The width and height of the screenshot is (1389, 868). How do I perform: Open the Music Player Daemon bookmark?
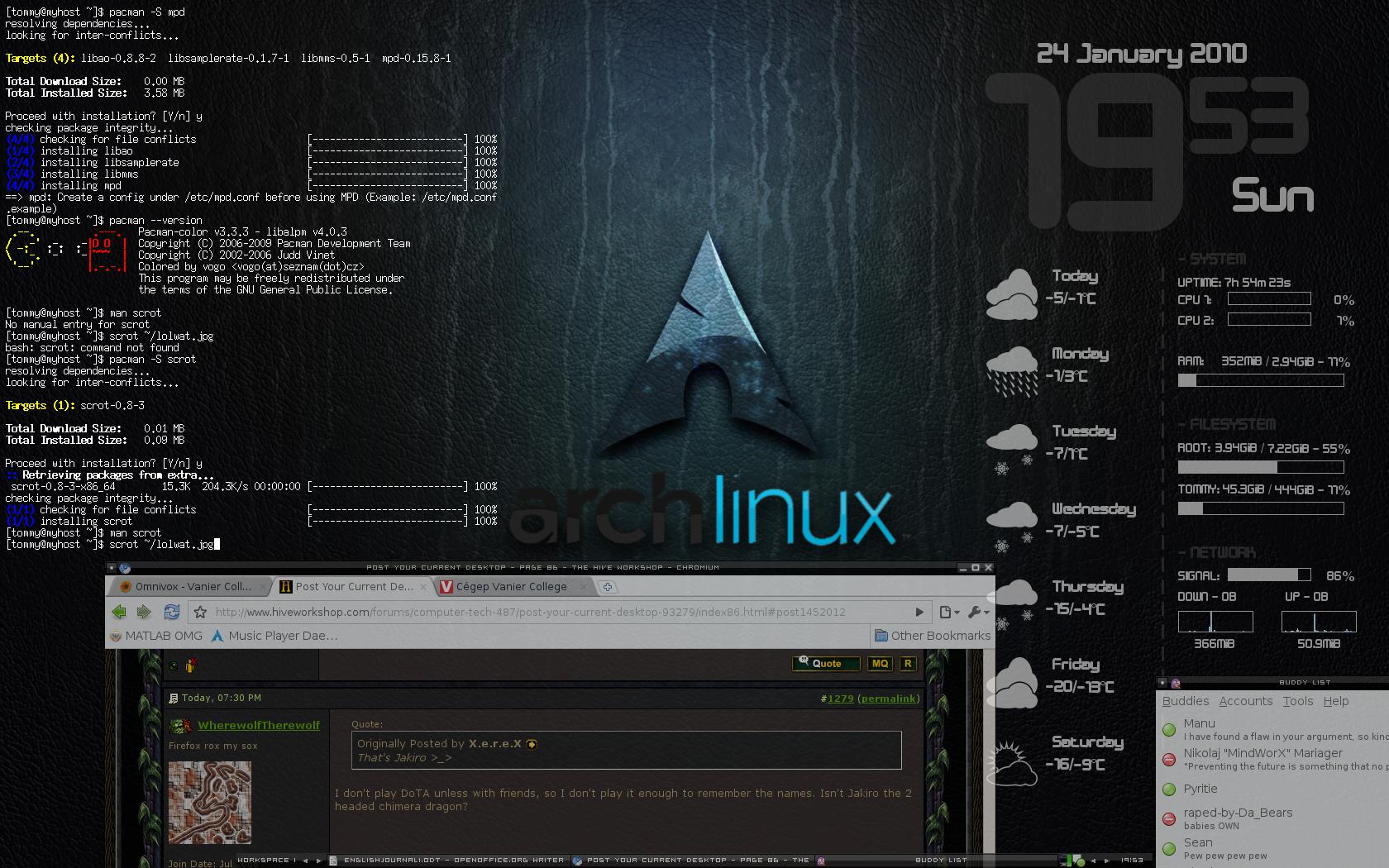274,636
